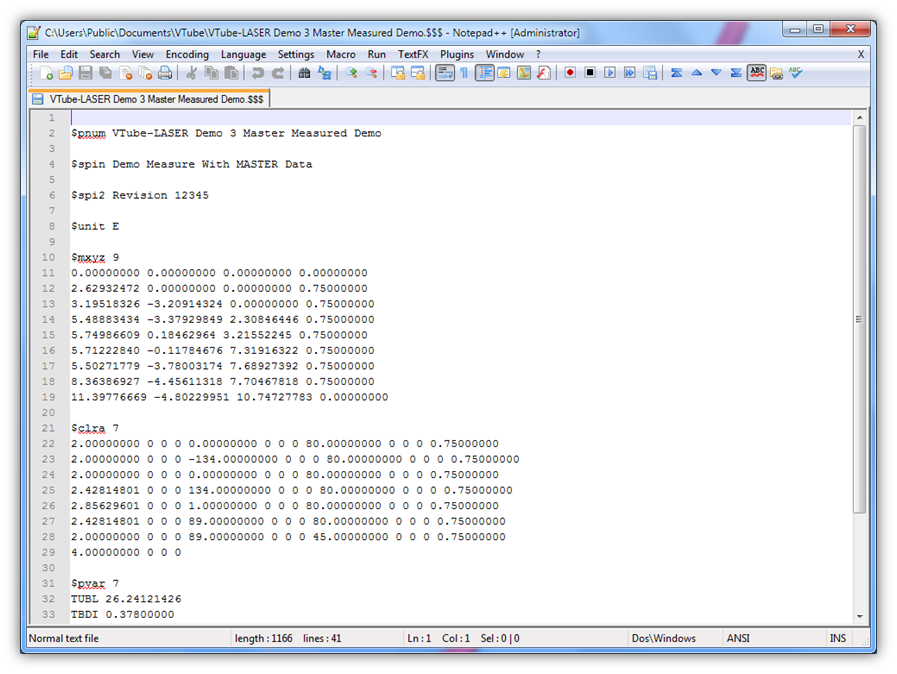Screen dimensions: 897x674
Task: Click the vertical scrollbar down arrow
Action: (859, 616)
